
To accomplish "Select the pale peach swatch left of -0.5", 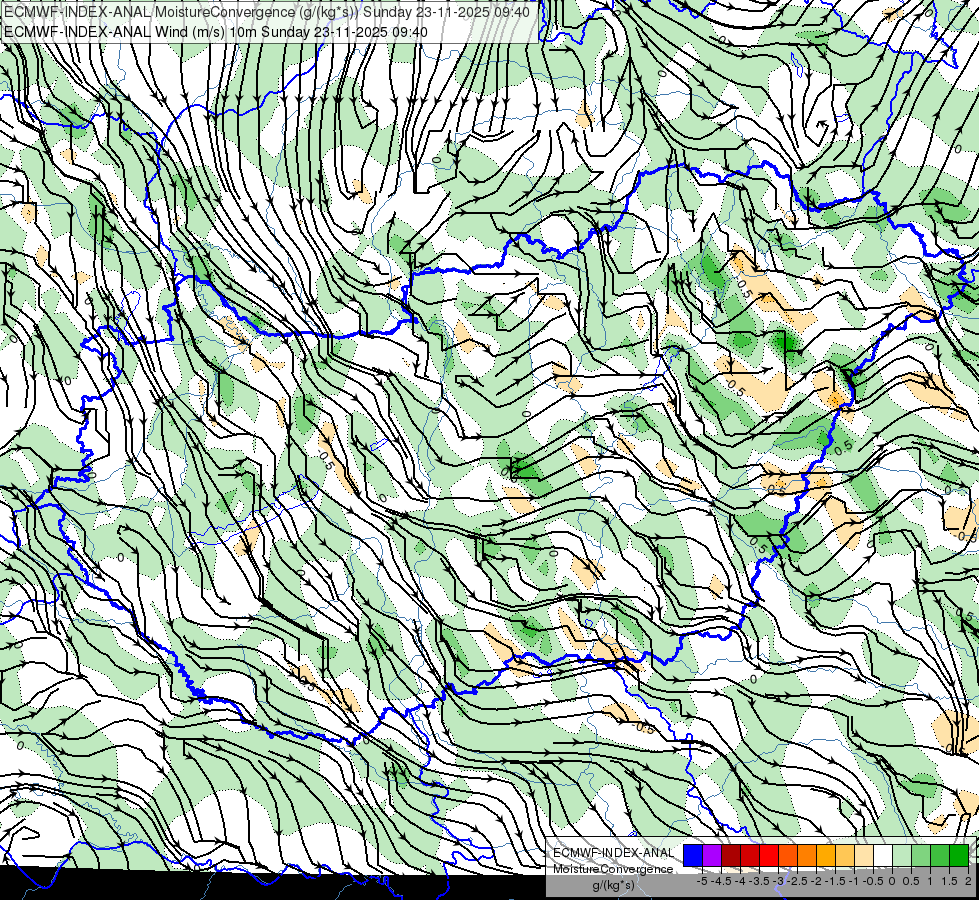I will coord(864,855).
